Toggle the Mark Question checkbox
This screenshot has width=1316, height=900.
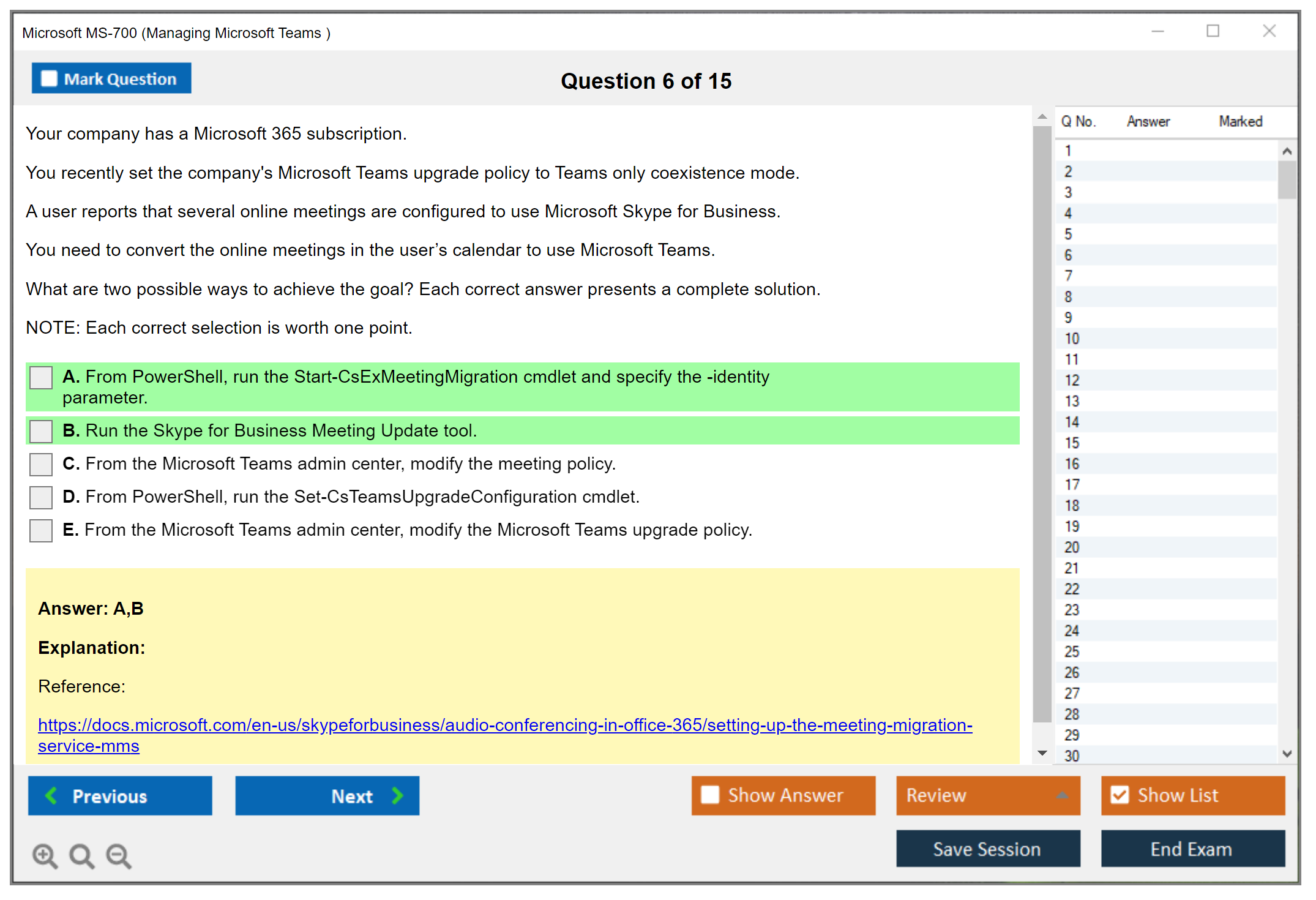click(x=49, y=79)
